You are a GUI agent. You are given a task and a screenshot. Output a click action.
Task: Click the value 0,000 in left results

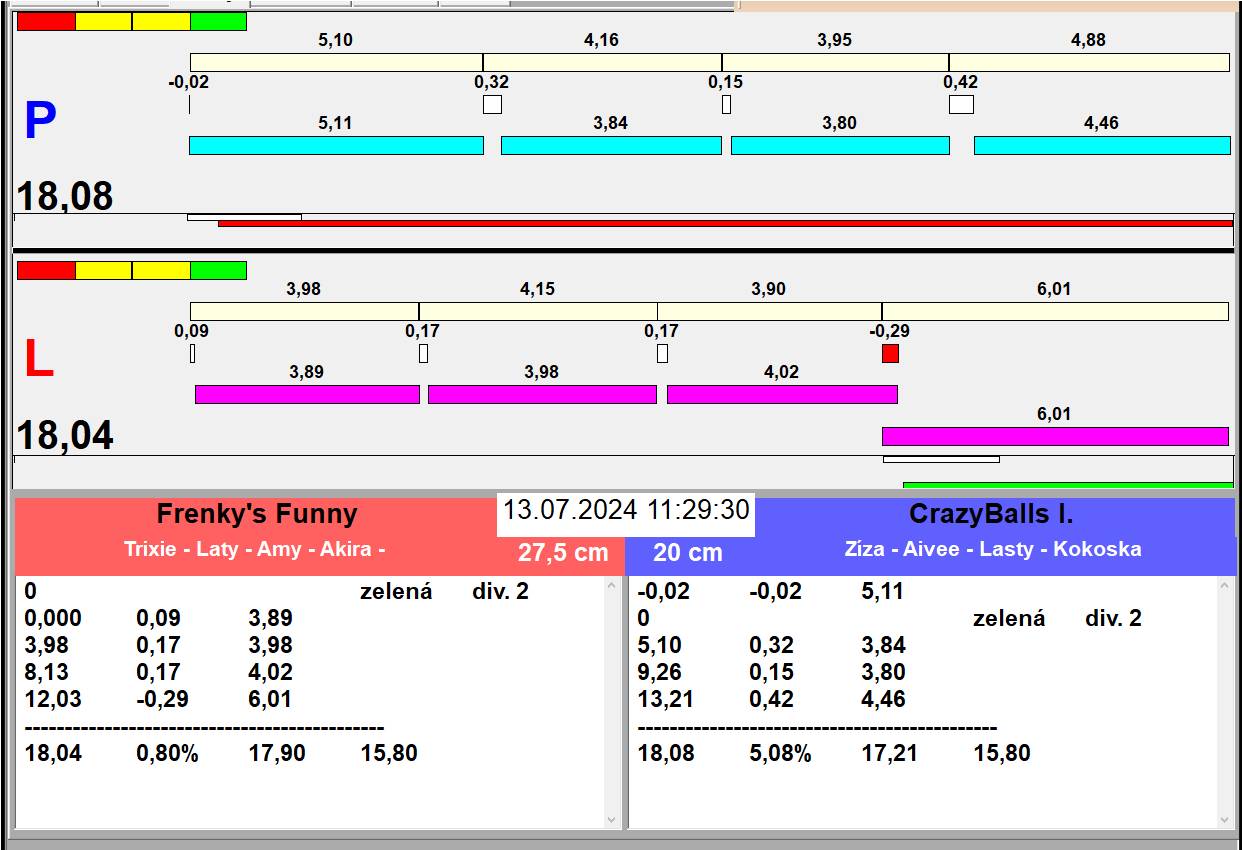coord(53,619)
